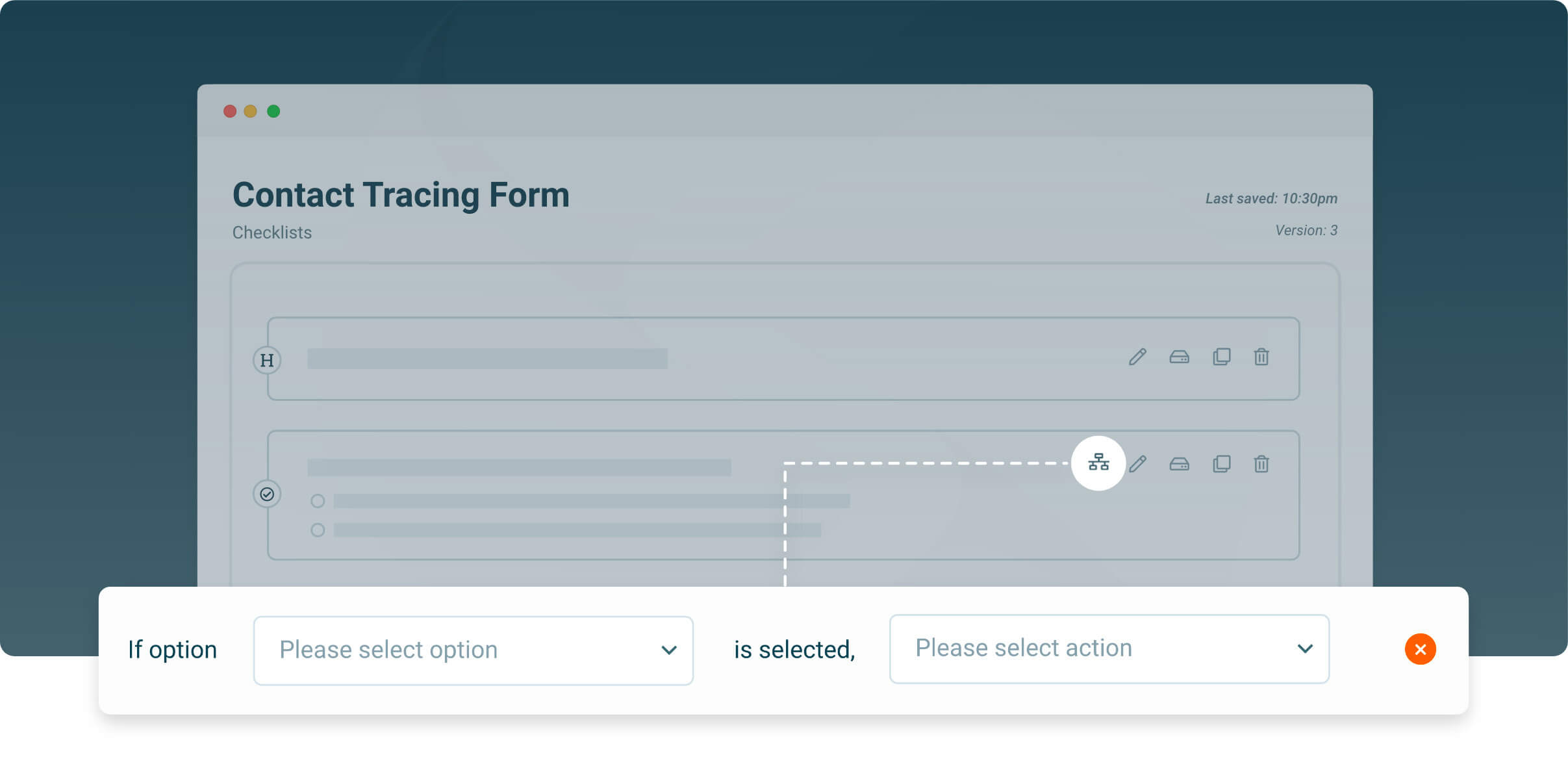
Task: Select the second radio option in question
Action: coord(318,530)
